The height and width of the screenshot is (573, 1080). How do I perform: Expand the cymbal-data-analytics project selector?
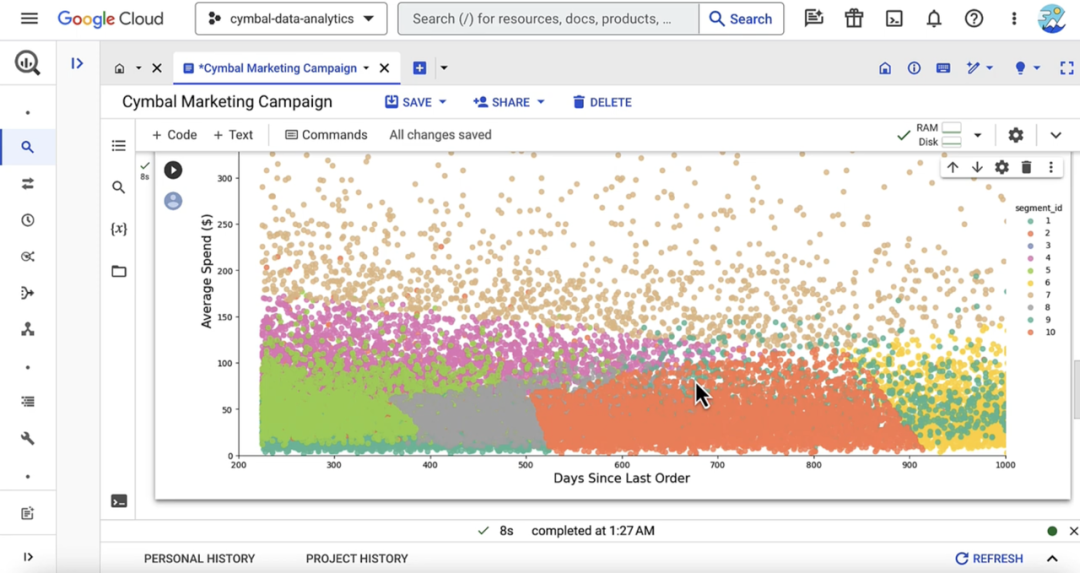[291, 19]
